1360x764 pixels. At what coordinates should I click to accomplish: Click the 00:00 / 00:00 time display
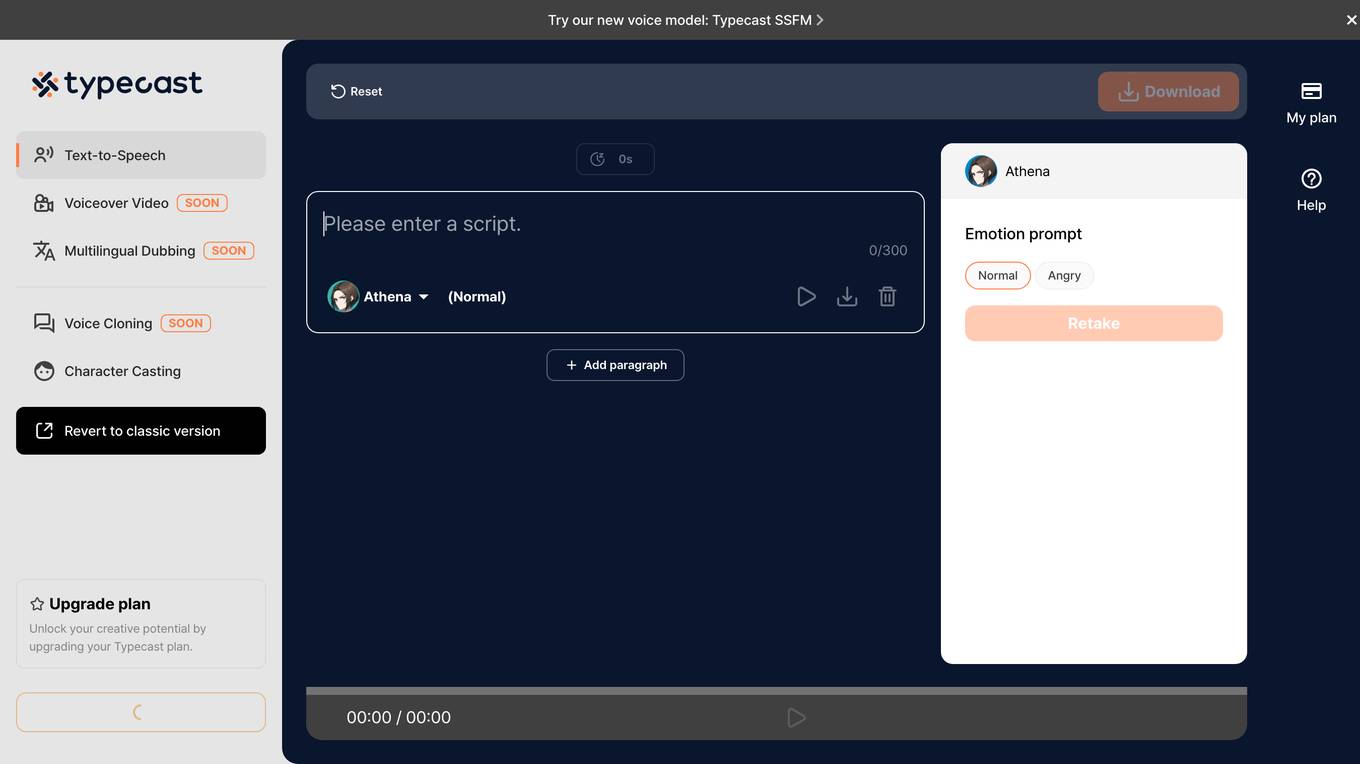[x=399, y=718]
